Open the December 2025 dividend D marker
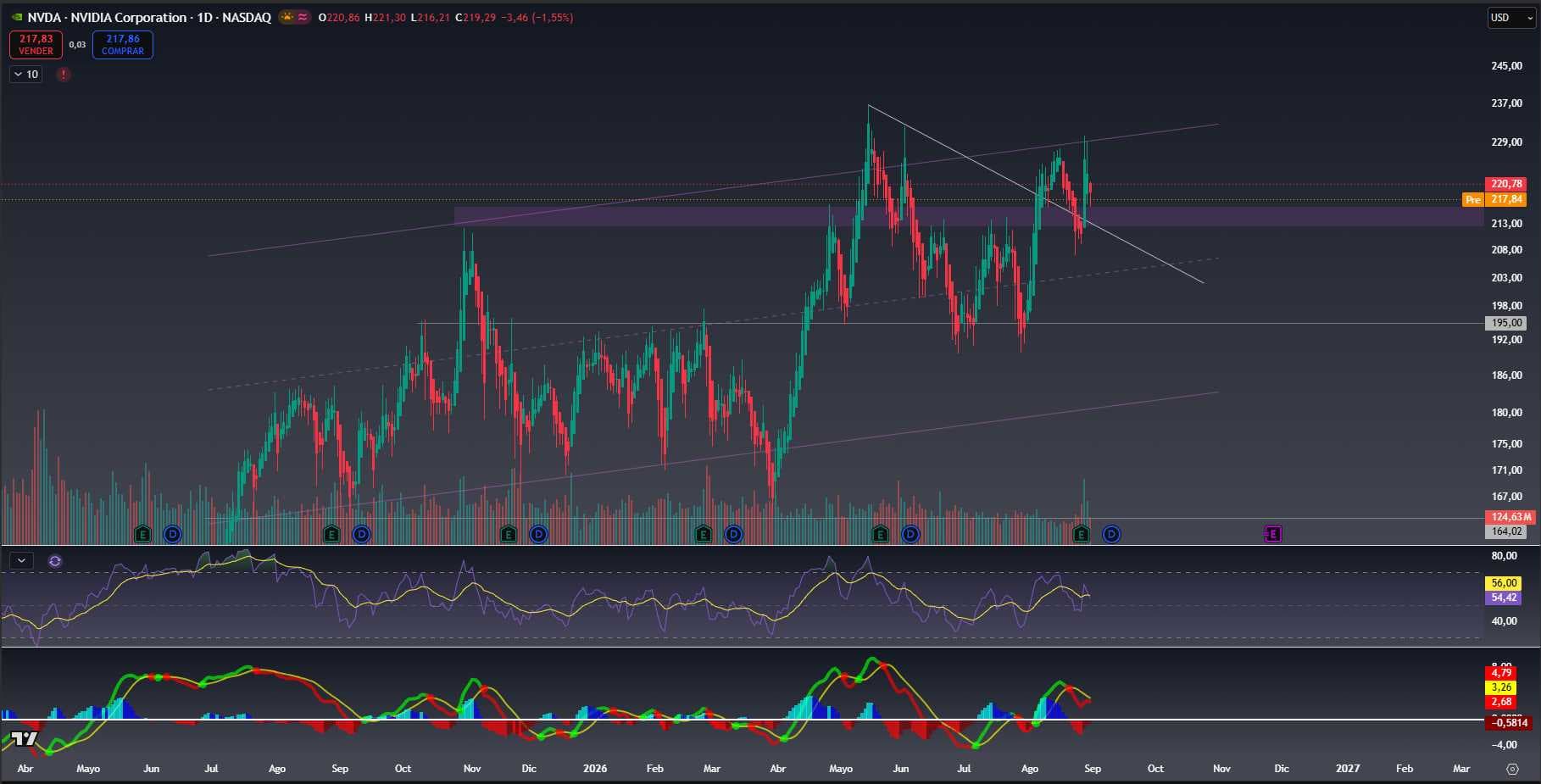1541x784 pixels. click(x=538, y=534)
